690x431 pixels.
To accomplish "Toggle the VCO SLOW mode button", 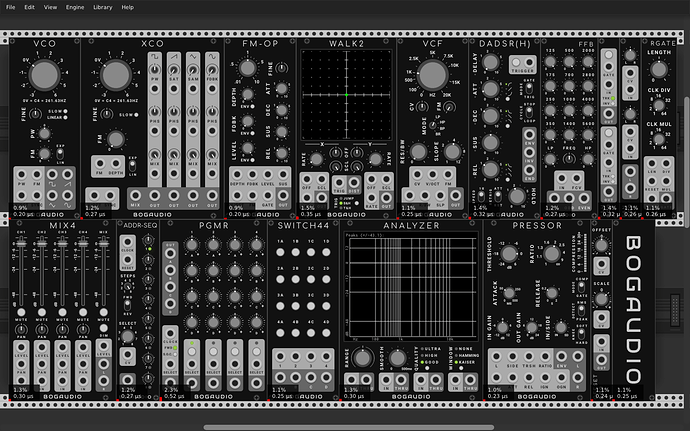I will coord(65,111).
